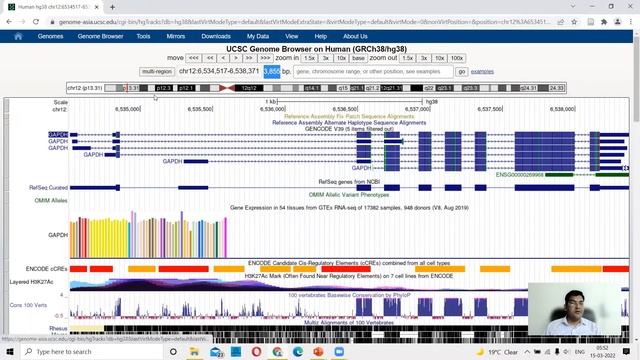This screenshot has width=640, height=360.
Task: Zoom in 1.5x
Action: pyautogui.click(x=309, y=58)
